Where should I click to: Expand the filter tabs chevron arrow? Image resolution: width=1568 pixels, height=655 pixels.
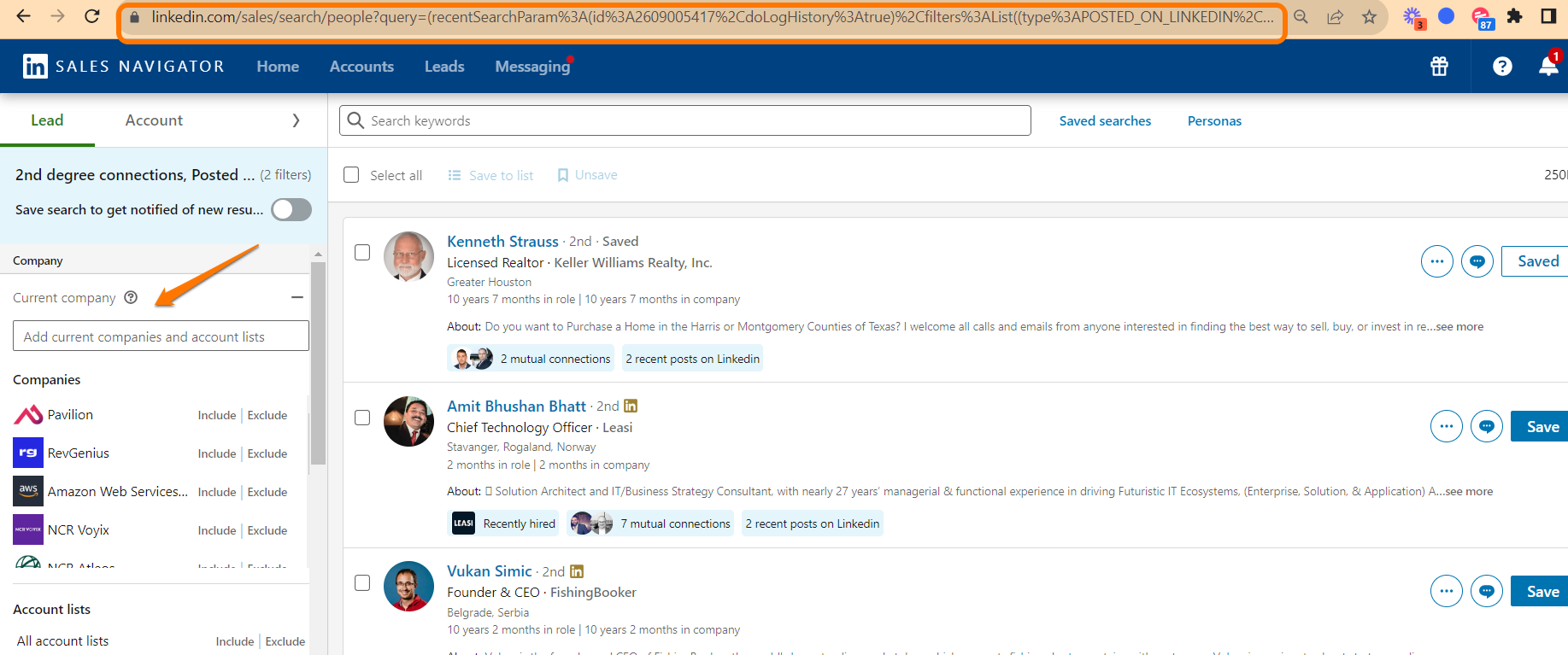tap(296, 120)
